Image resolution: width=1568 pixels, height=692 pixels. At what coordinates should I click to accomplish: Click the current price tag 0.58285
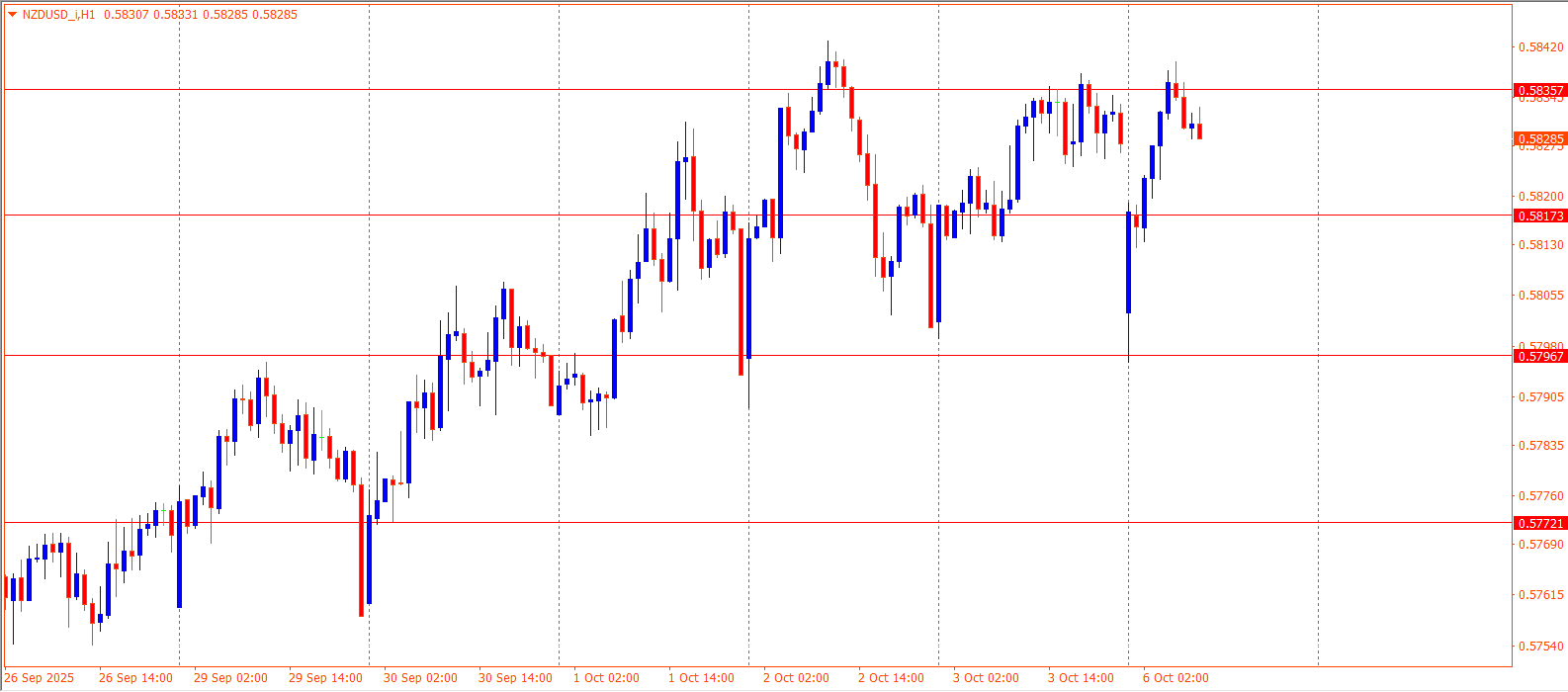[1540, 139]
